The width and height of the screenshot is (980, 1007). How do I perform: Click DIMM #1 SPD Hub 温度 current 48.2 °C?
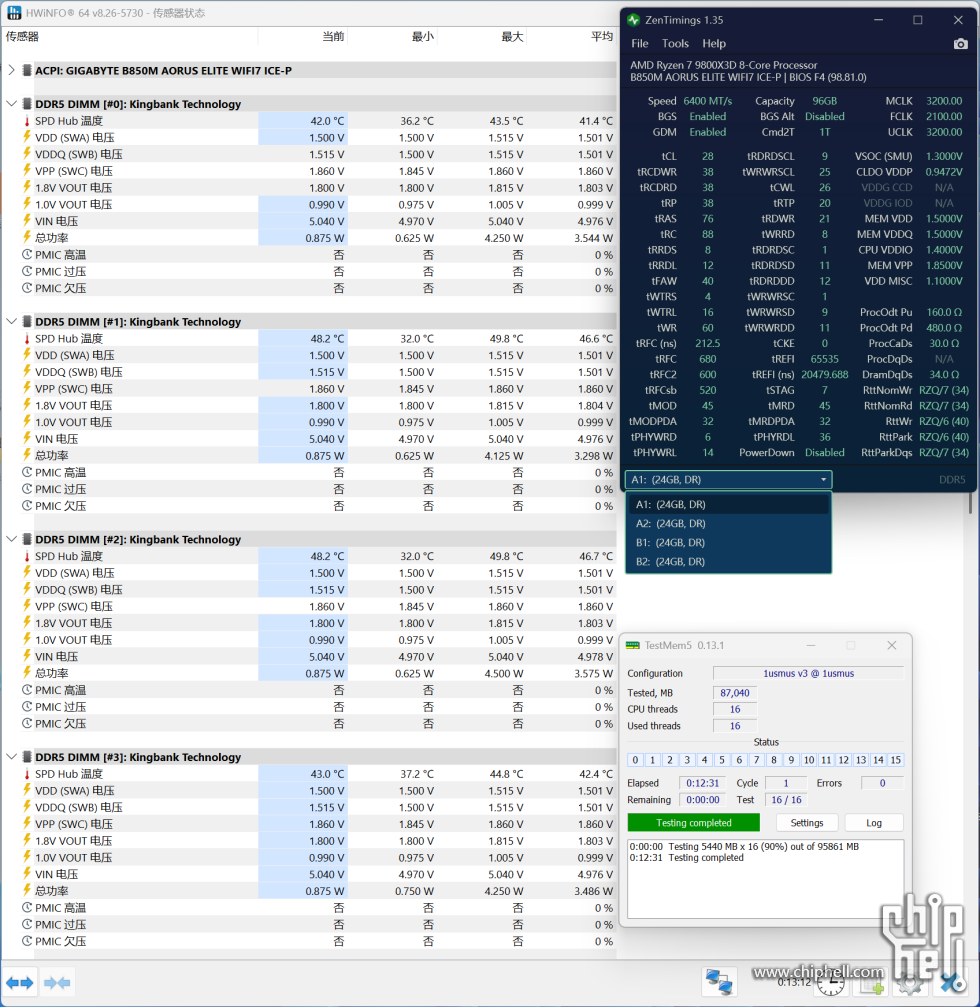coord(328,338)
